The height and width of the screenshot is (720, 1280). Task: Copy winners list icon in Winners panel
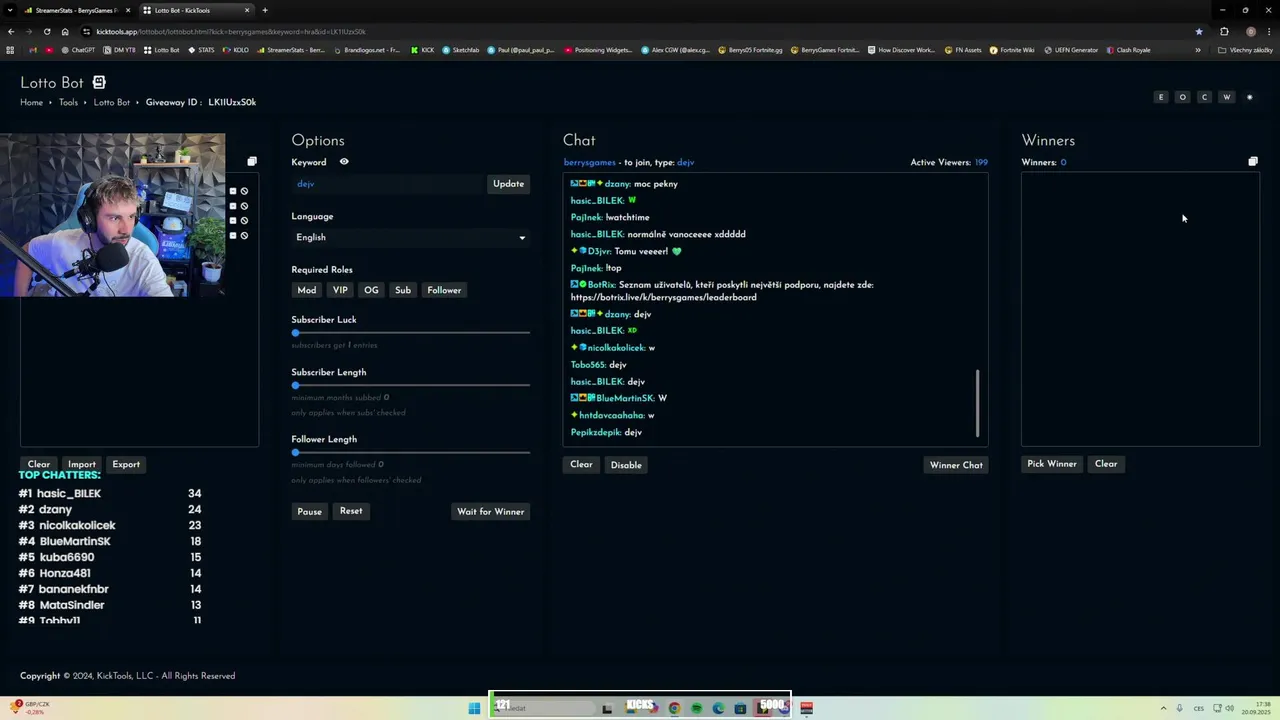(1253, 161)
